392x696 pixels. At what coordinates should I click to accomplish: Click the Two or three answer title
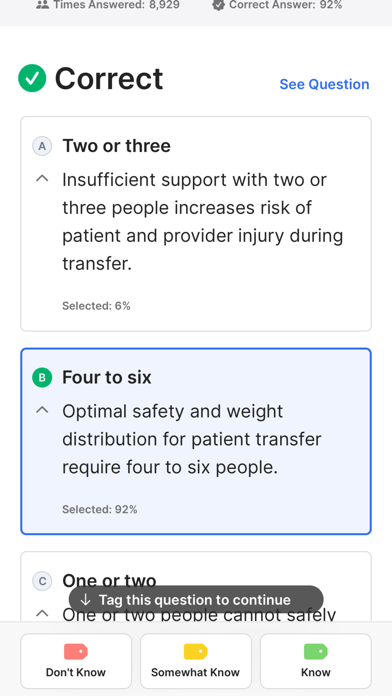coord(116,146)
